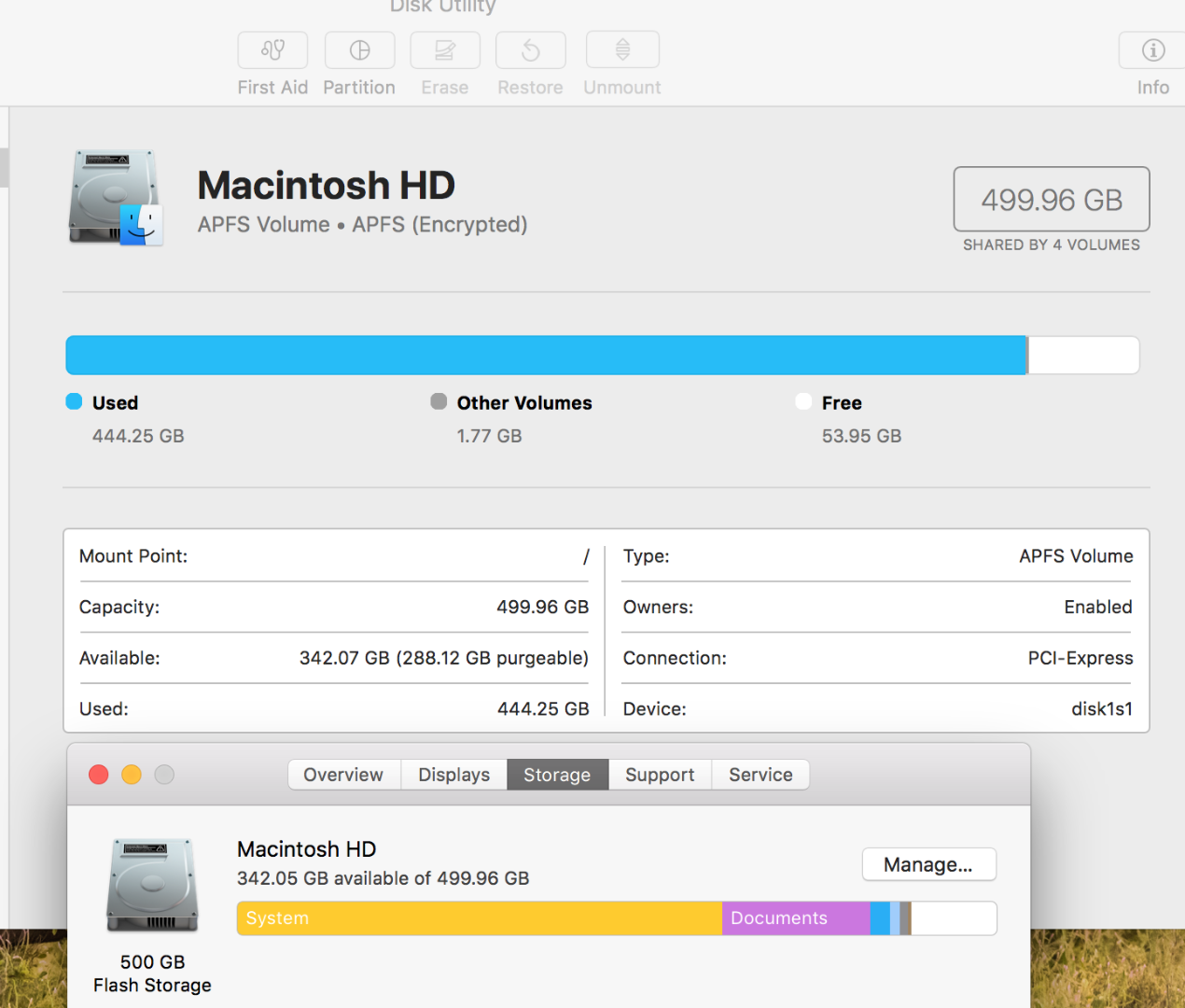
Task: Switch to the Service tab
Action: click(x=760, y=775)
